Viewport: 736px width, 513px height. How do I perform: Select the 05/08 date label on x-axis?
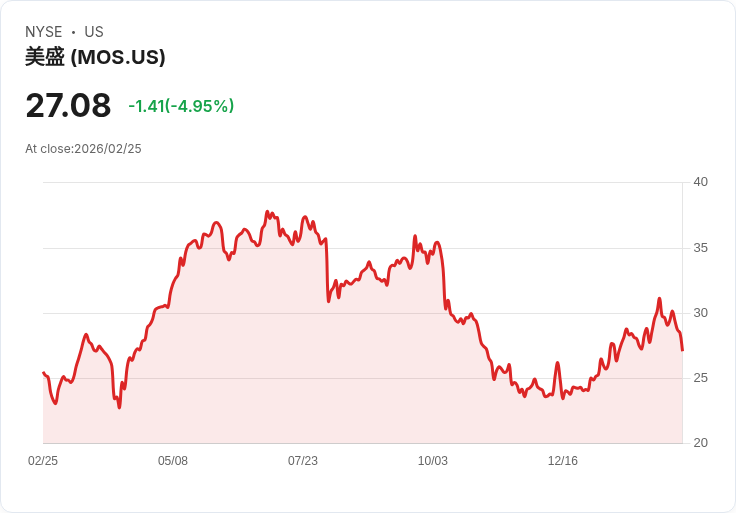(173, 461)
